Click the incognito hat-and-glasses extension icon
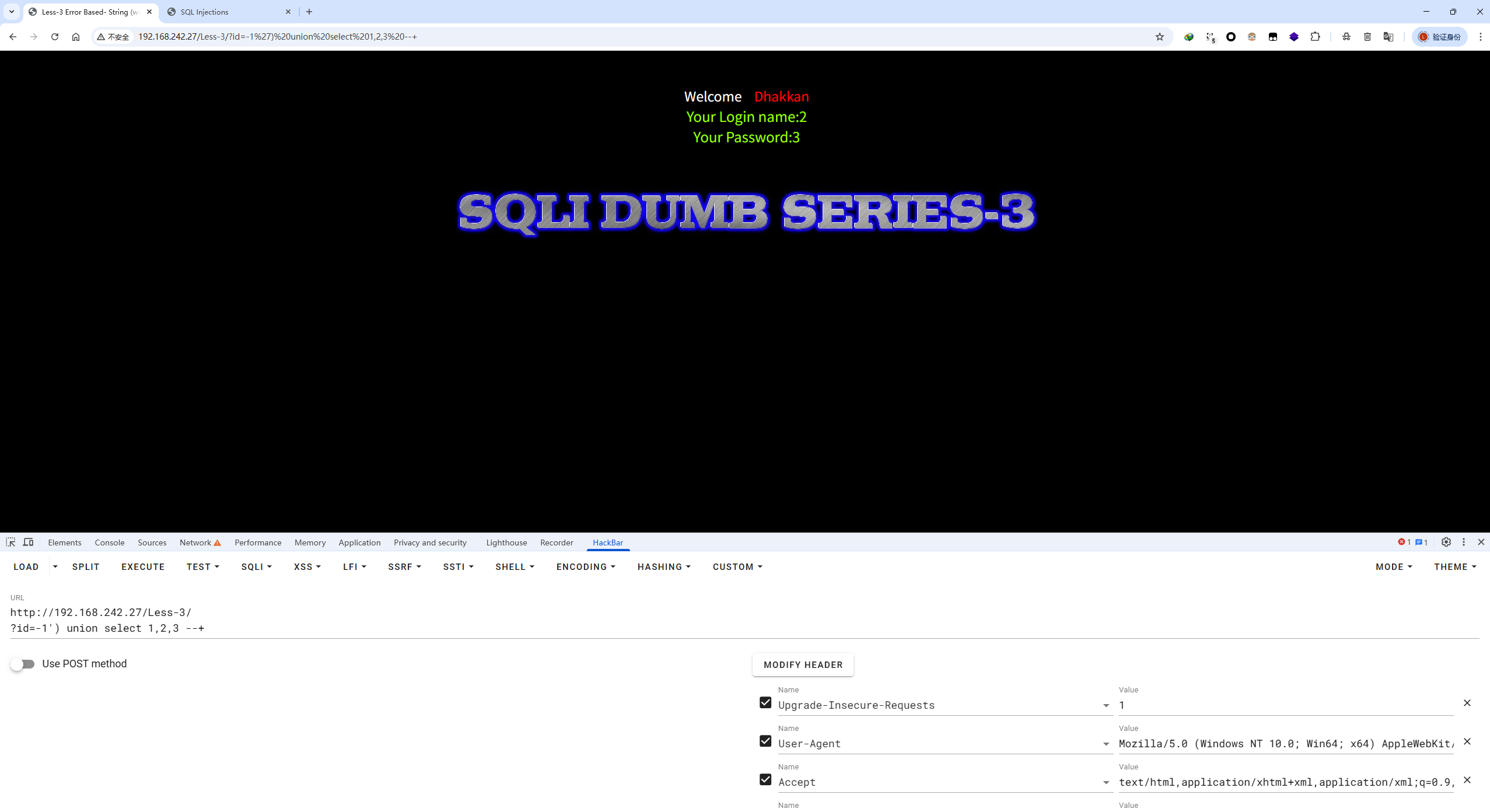Viewport: 1490px width, 812px height. (x=1346, y=37)
